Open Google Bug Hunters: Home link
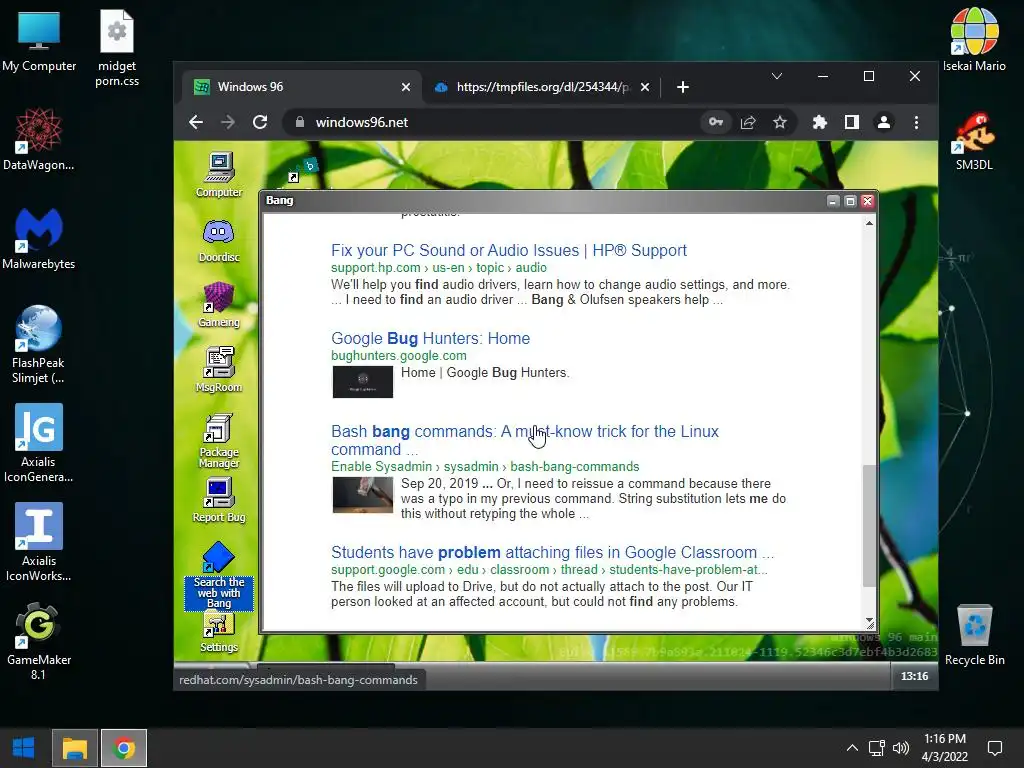The height and width of the screenshot is (768, 1024). [430, 338]
